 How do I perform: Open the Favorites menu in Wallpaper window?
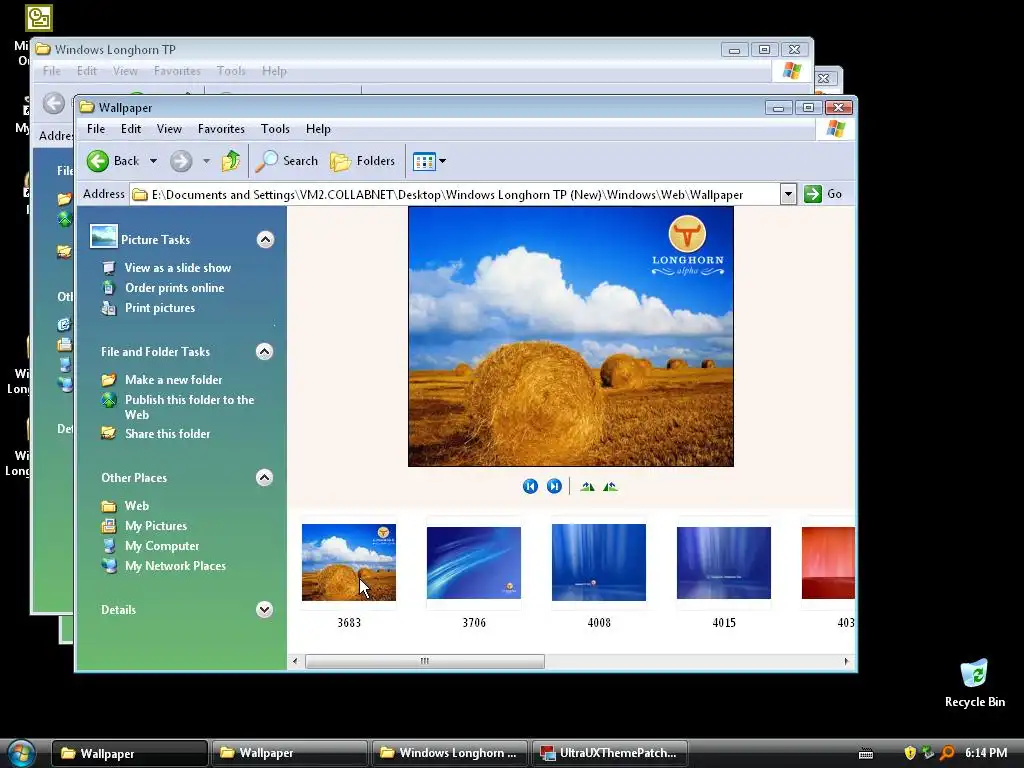221,129
